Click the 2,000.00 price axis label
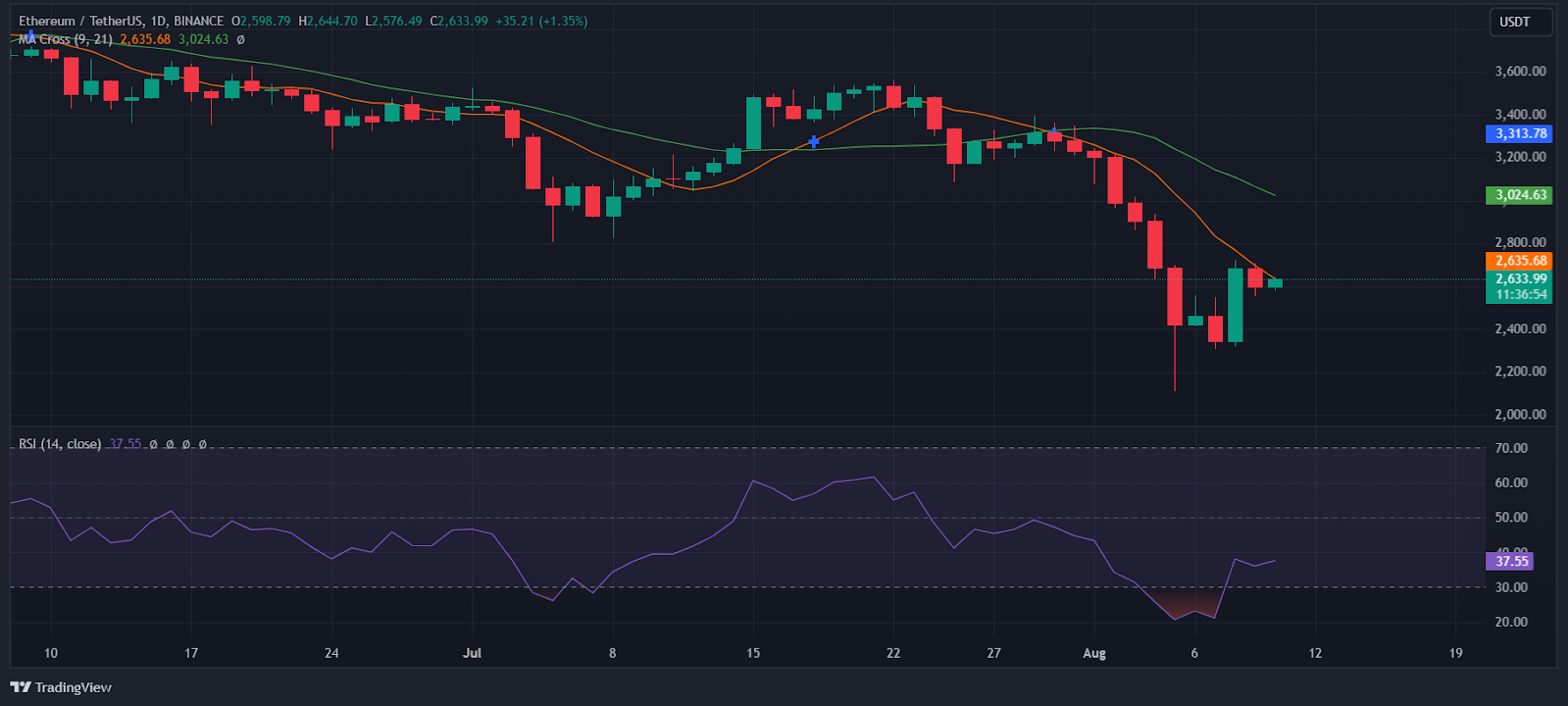The width and height of the screenshot is (1568, 706). [1520, 415]
